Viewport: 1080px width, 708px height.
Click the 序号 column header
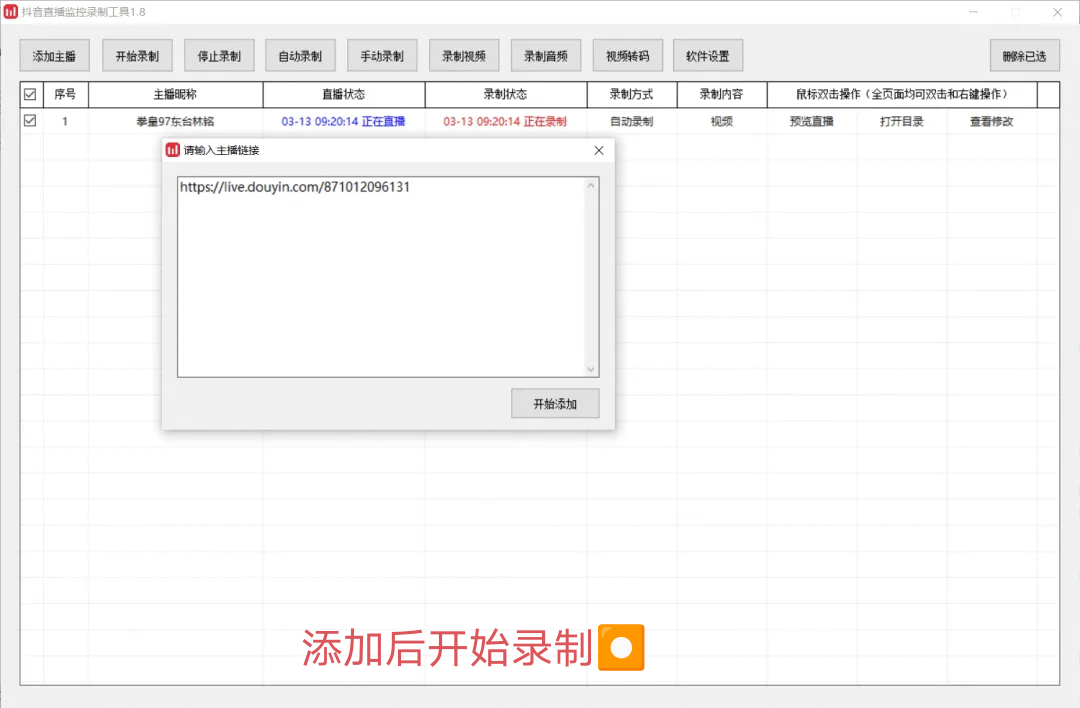[x=65, y=94]
